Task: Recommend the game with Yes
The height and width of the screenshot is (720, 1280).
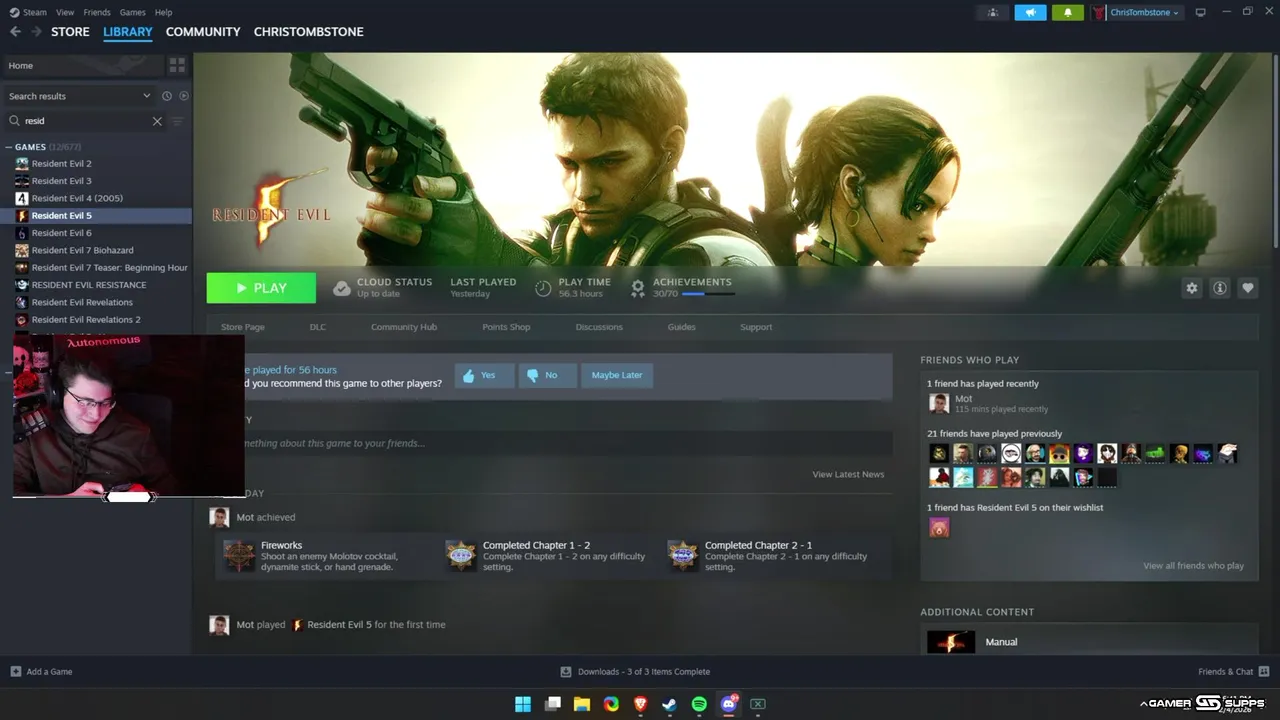Action: [485, 375]
